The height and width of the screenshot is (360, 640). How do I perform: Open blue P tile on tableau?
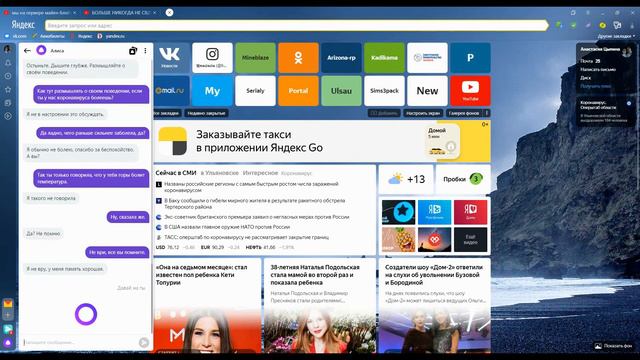(470, 58)
